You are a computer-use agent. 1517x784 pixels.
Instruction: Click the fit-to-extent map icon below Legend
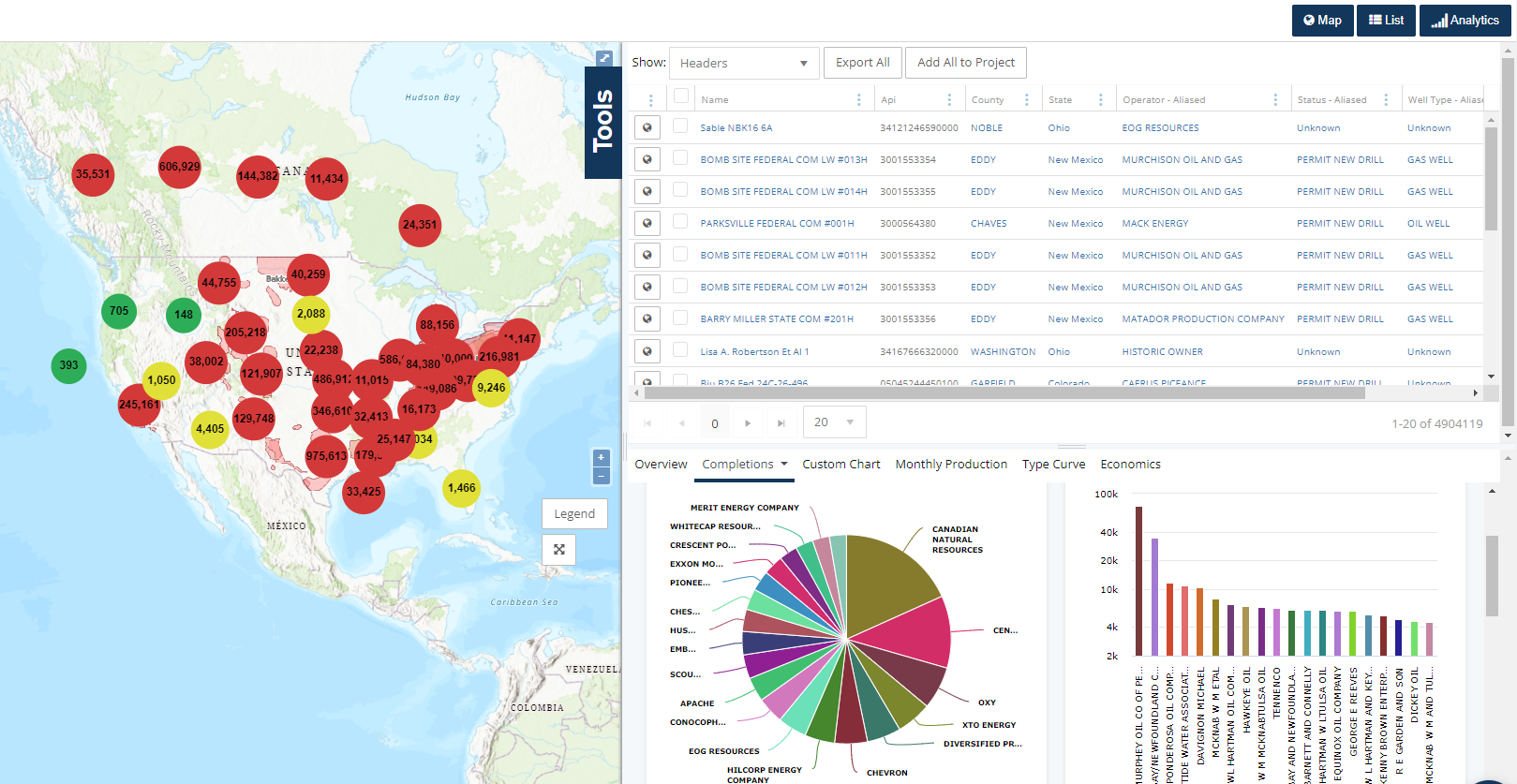(x=558, y=549)
